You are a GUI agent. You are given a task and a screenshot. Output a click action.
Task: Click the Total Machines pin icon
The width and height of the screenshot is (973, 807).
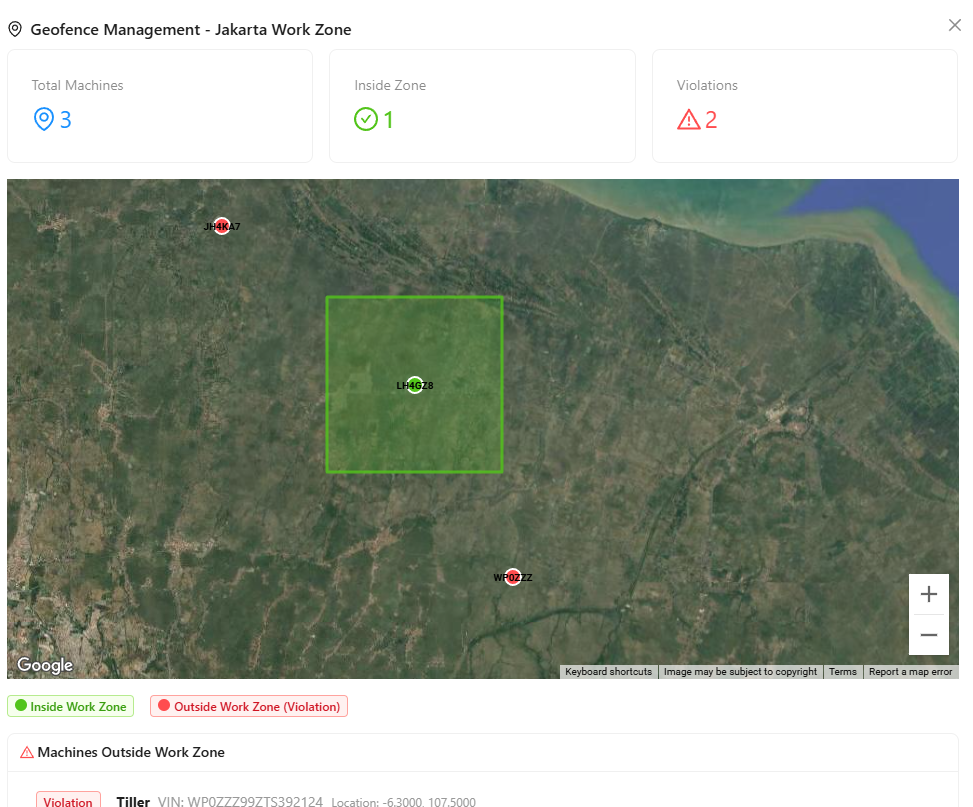[x=43, y=120]
